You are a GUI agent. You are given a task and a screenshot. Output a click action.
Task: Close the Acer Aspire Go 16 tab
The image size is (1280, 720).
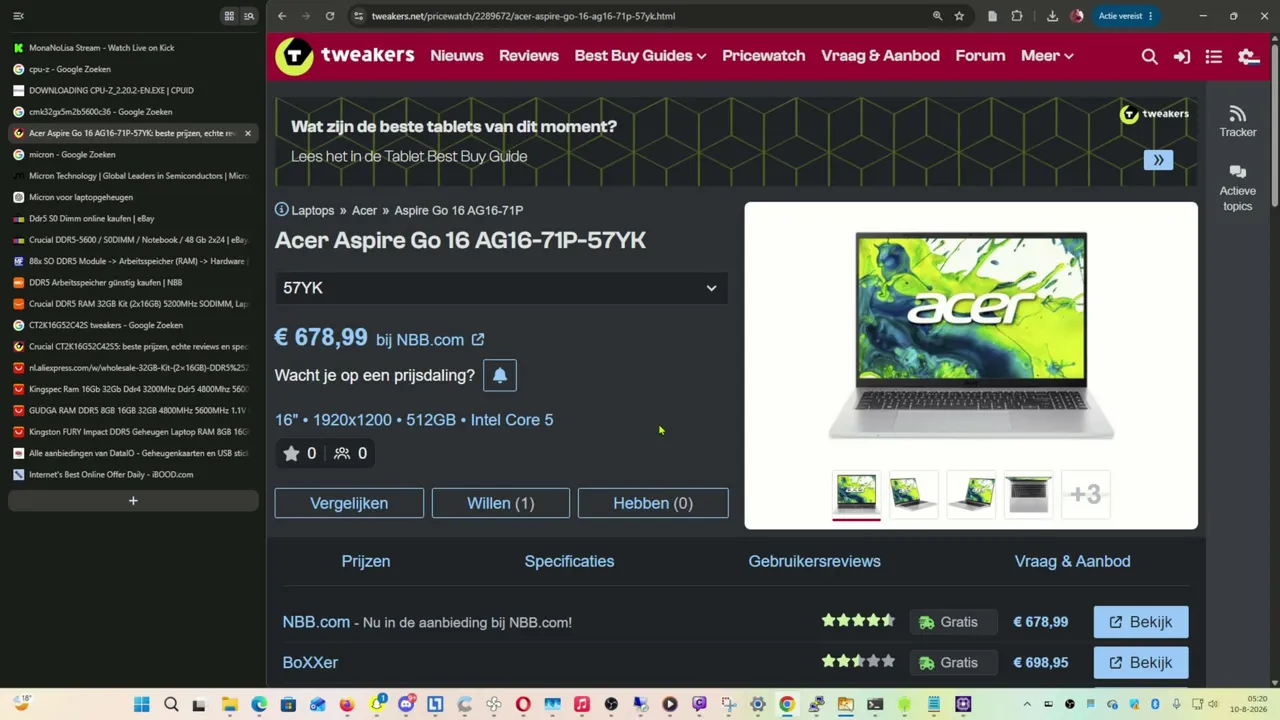coord(248,133)
